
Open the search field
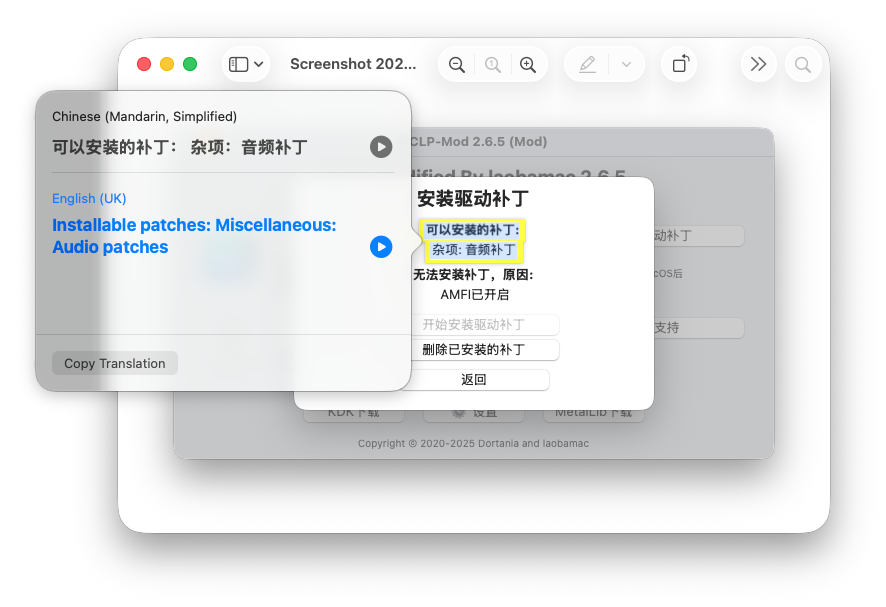(x=803, y=63)
